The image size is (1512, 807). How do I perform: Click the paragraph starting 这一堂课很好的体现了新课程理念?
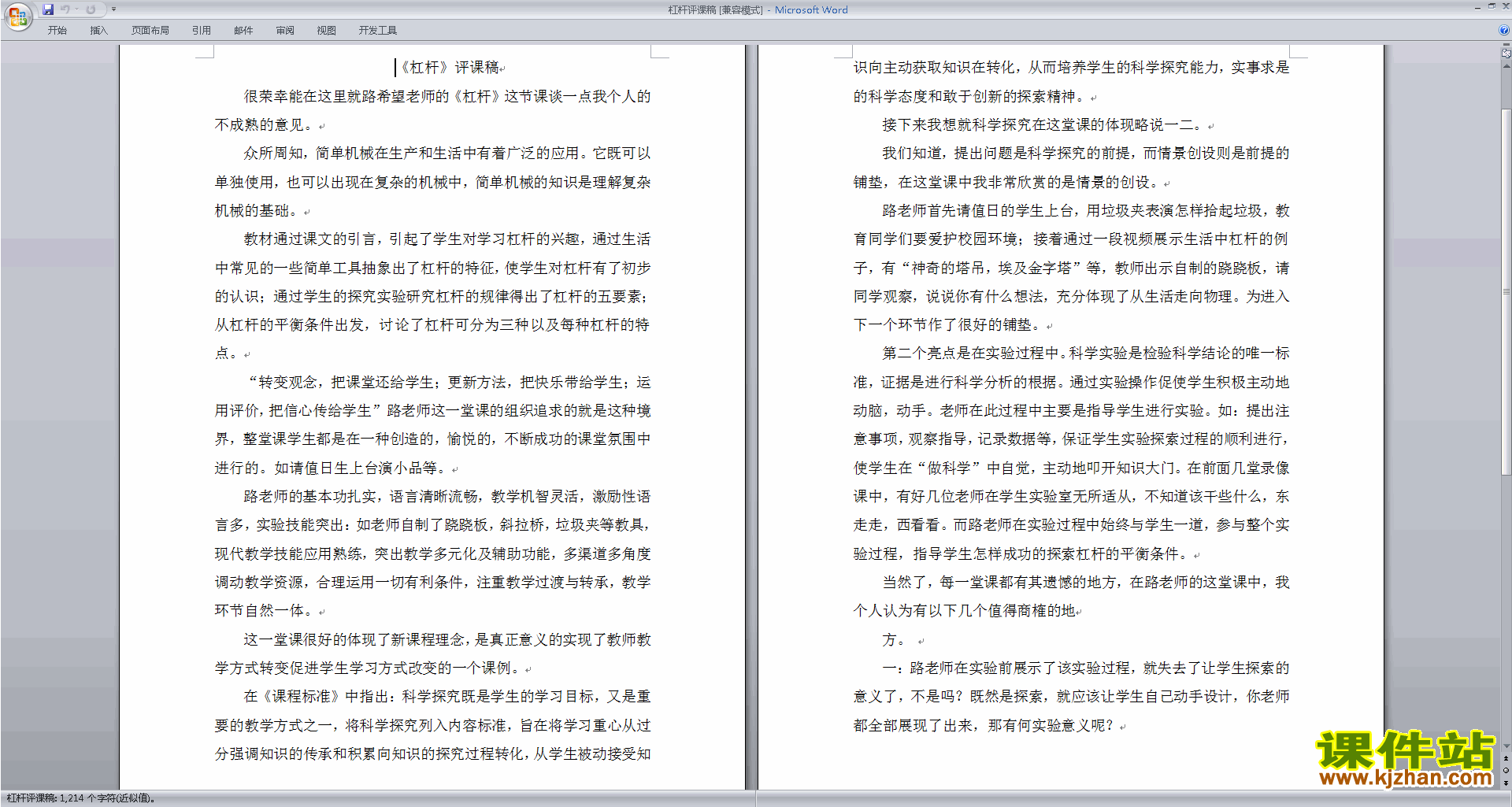point(433,653)
